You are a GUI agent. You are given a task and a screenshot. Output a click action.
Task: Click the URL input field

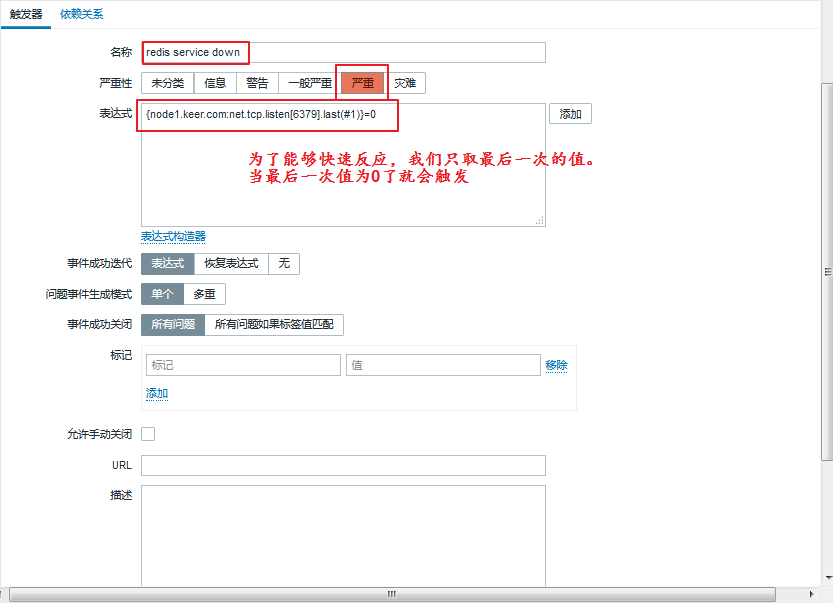(343, 465)
